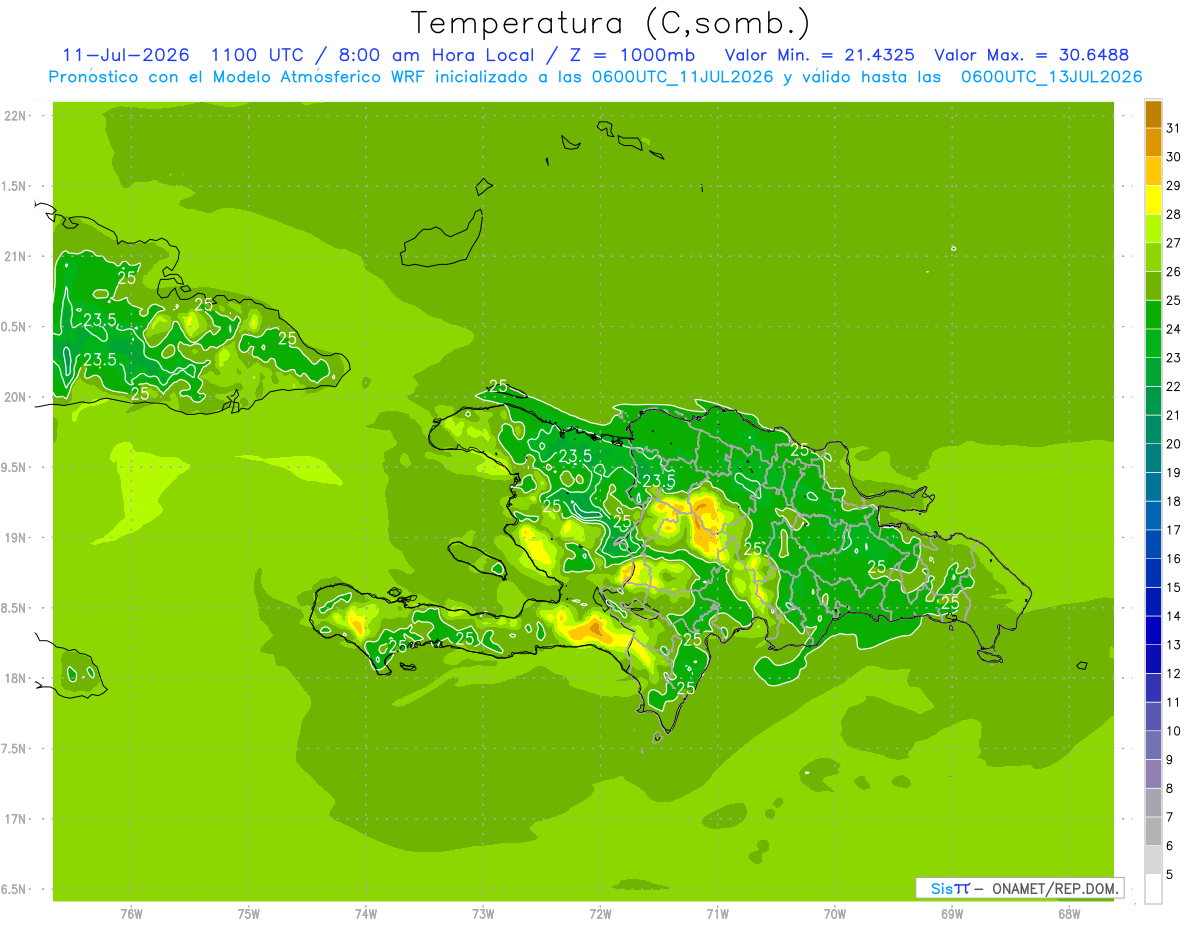This screenshot has width=1200, height=927.
Task: Click the yellow legend swatch between 28 and 29
Action: point(1153,200)
